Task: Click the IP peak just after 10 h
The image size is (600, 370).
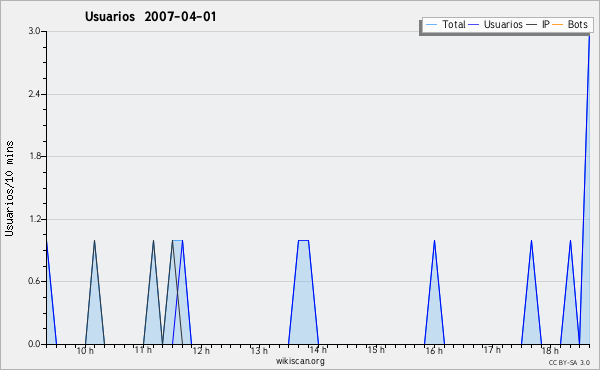Action: click(x=95, y=292)
